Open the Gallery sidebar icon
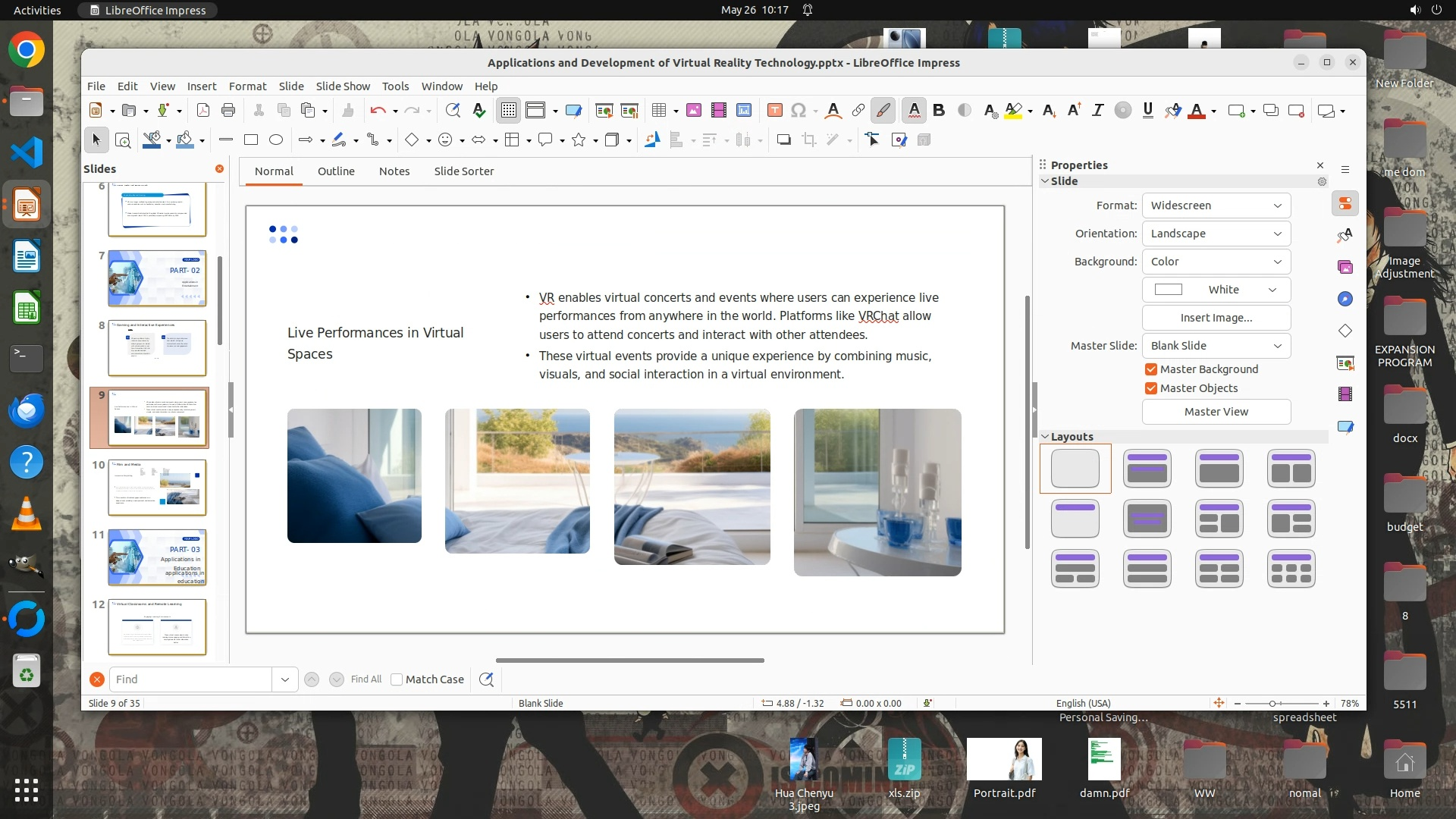Viewport: 1456px width, 819px height. pyautogui.click(x=1345, y=267)
